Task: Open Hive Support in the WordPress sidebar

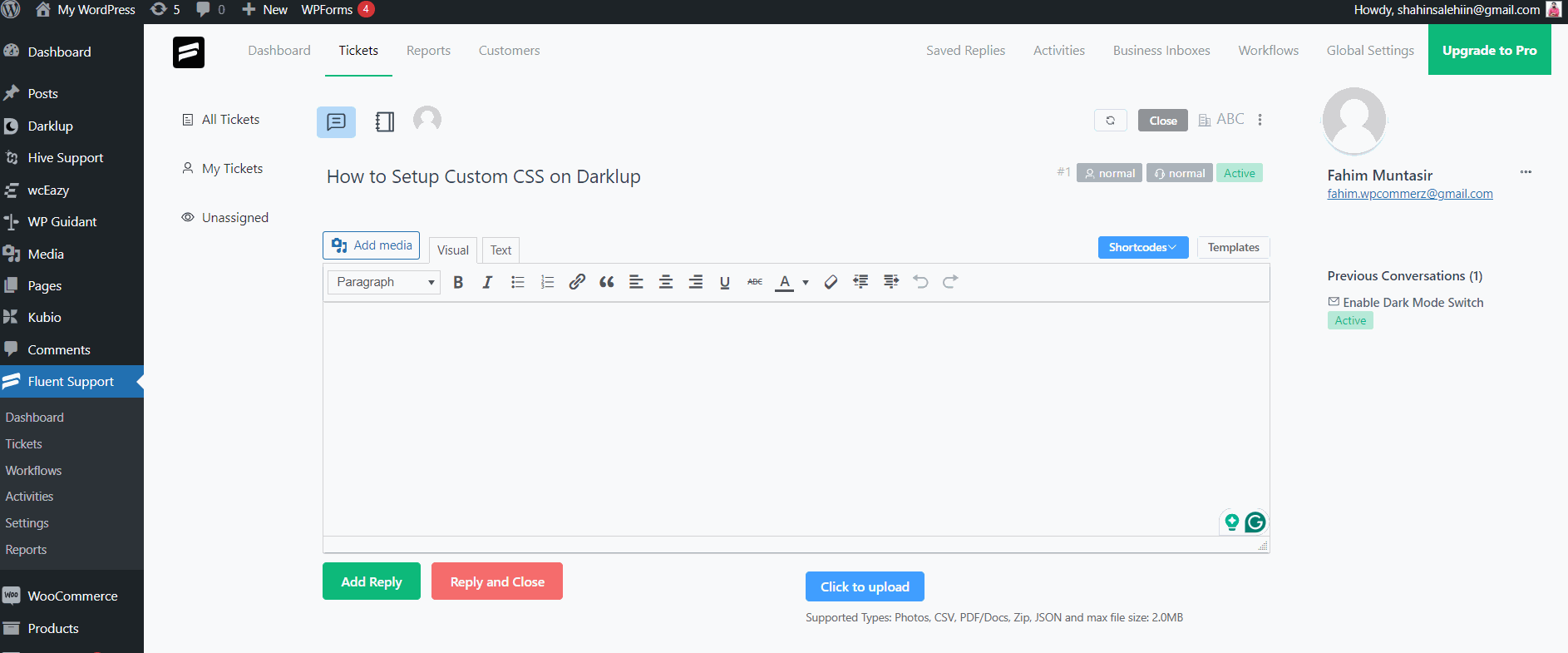Action: tap(66, 158)
